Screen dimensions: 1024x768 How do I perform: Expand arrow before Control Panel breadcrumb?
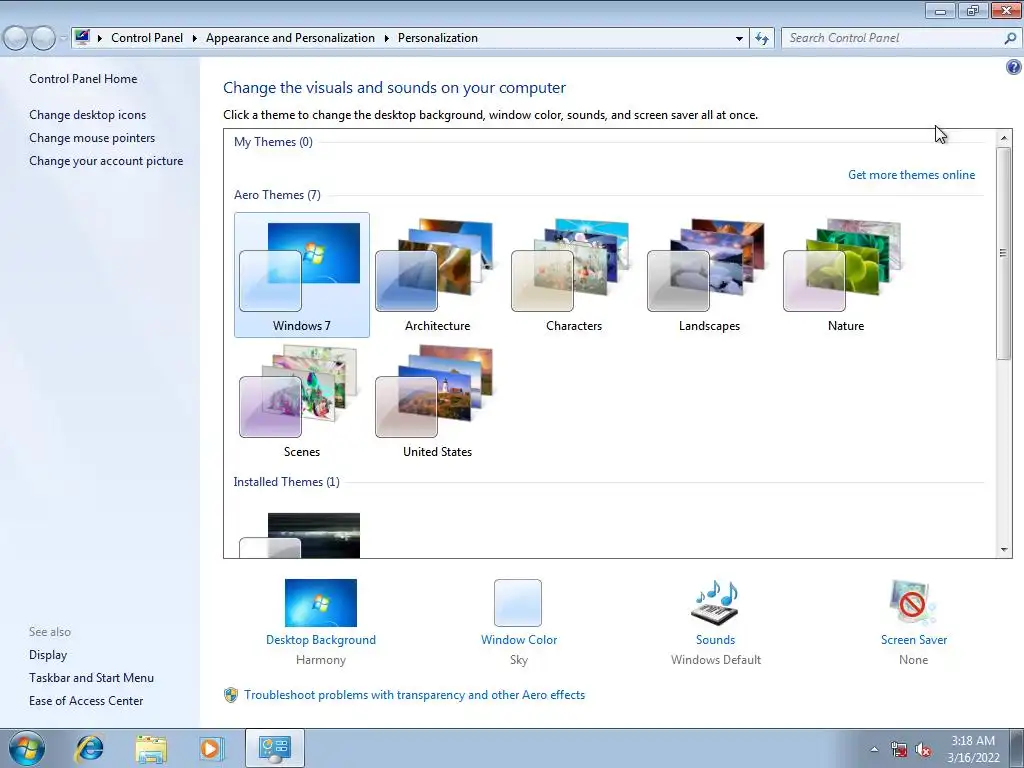pyautogui.click(x=100, y=38)
